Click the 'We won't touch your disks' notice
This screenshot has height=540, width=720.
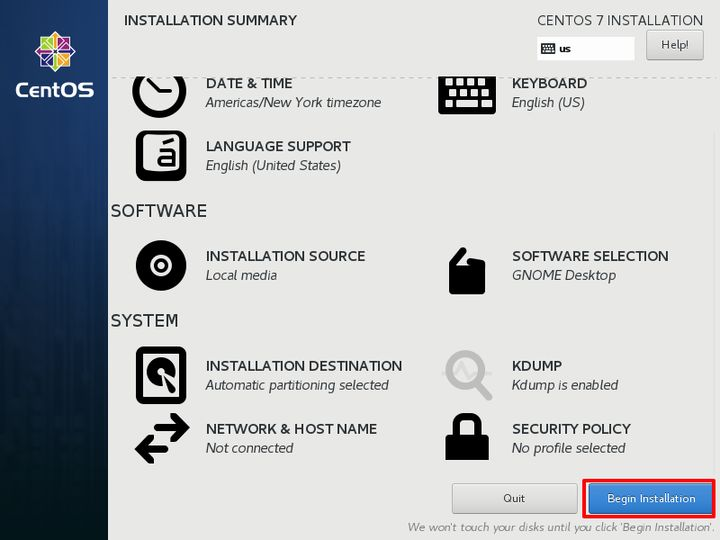(560, 527)
